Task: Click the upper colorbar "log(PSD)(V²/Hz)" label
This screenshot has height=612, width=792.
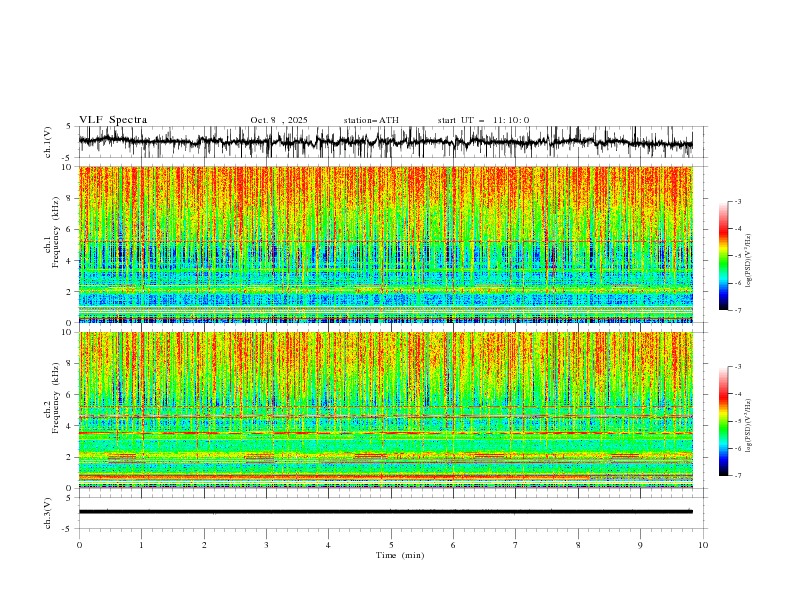Action: (x=749, y=261)
